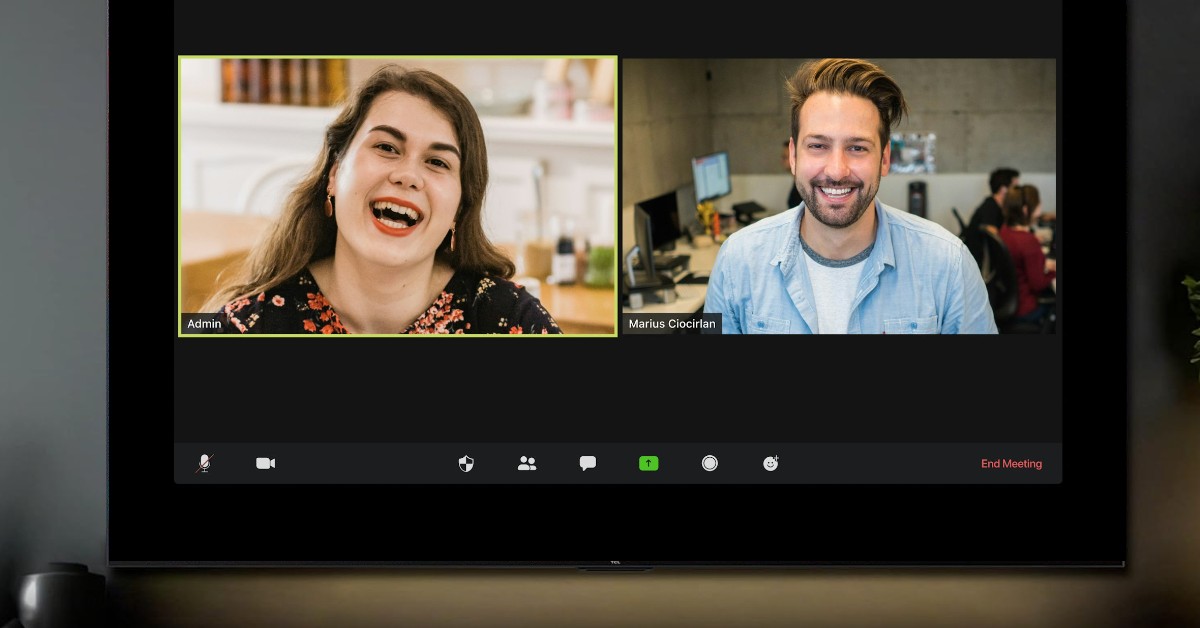Open the Participants icon
Image resolution: width=1200 pixels, height=628 pixels.
click(527, 463)
